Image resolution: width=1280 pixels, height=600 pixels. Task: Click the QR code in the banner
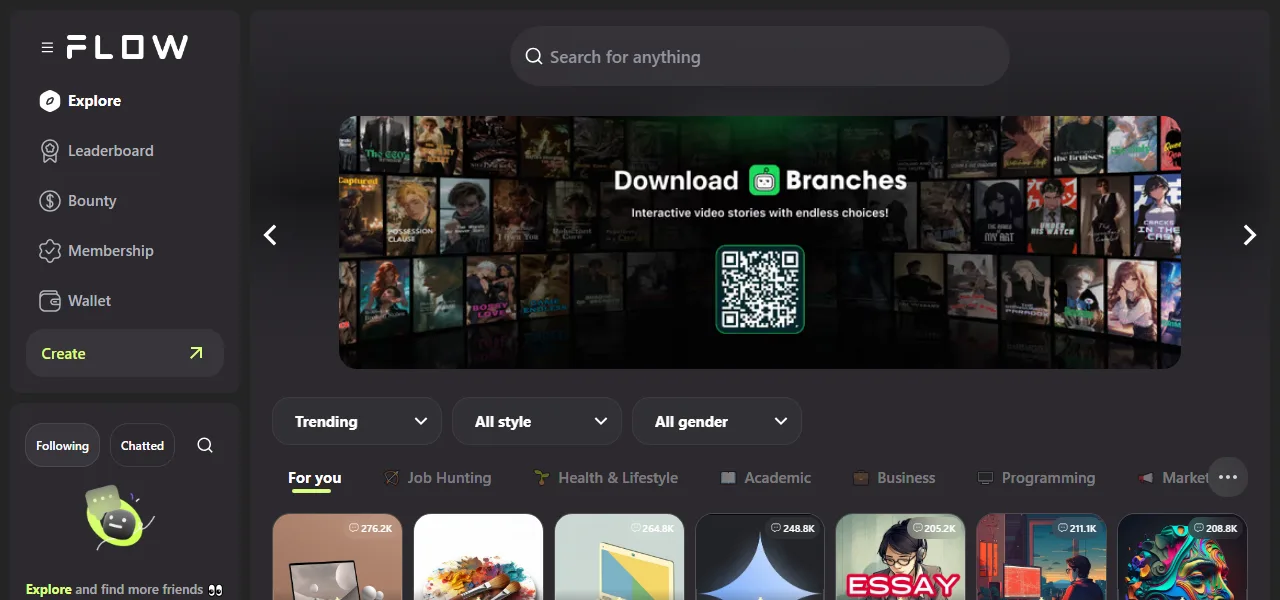(760, 289)
